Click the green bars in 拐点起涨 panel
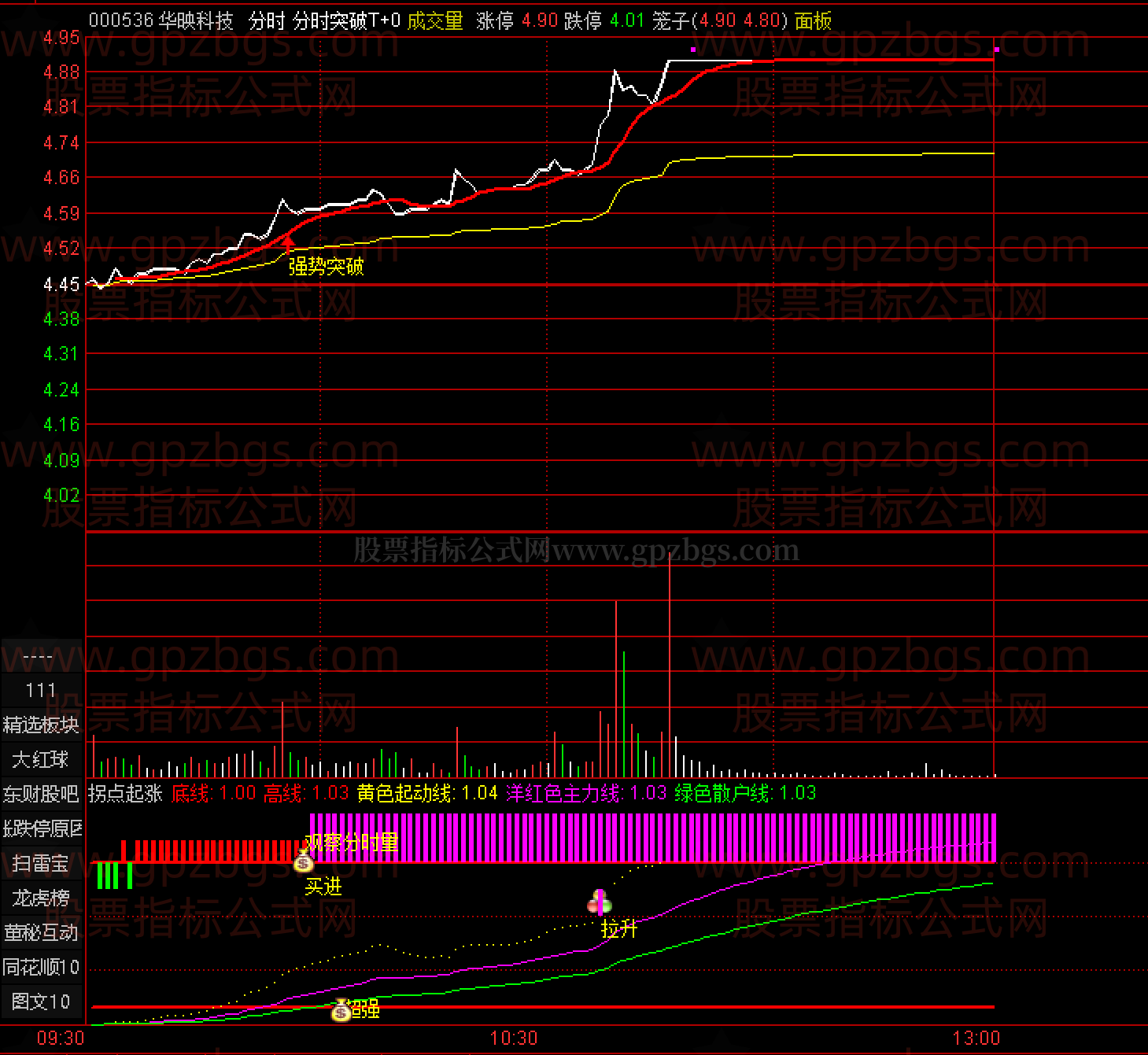1148x1055 pixels. tap(114, 876)
